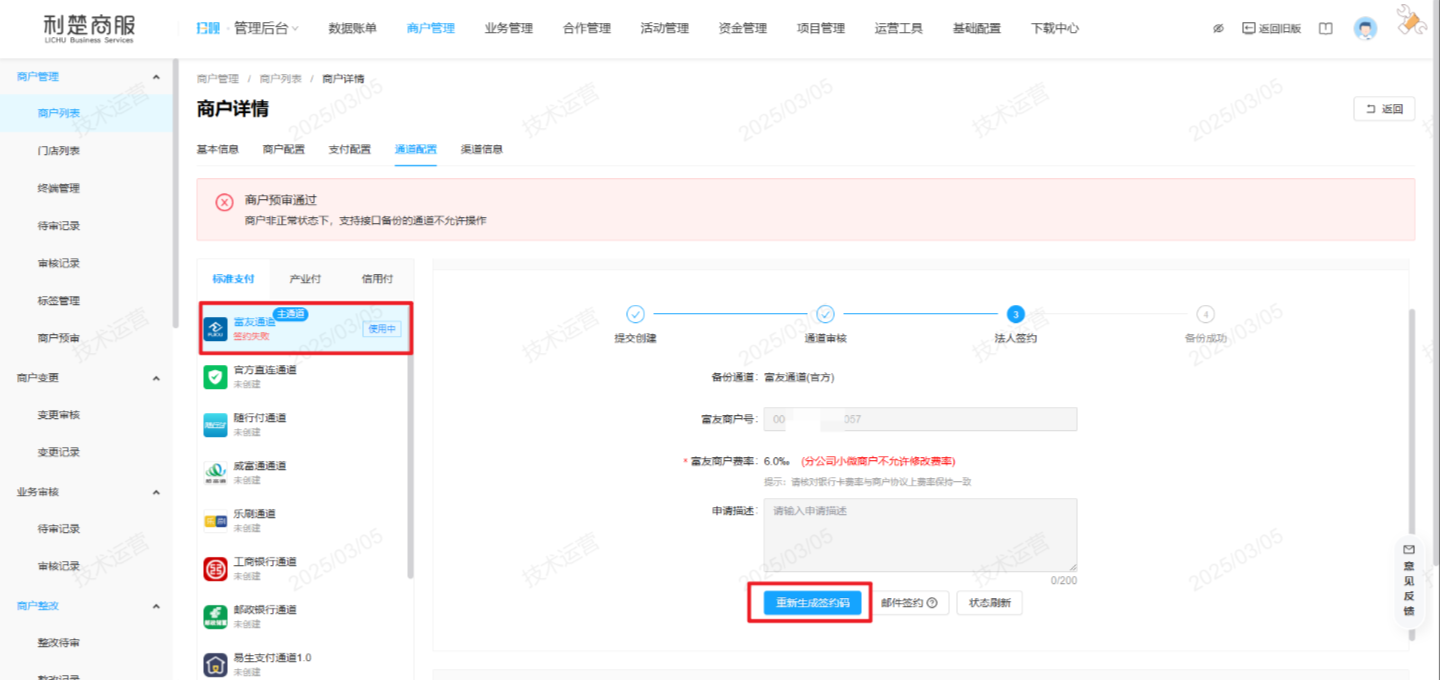The width and height of the screenshot is (1440, 680).
Task: Switch to 支付配置 tab
Action: pos(350,149)
